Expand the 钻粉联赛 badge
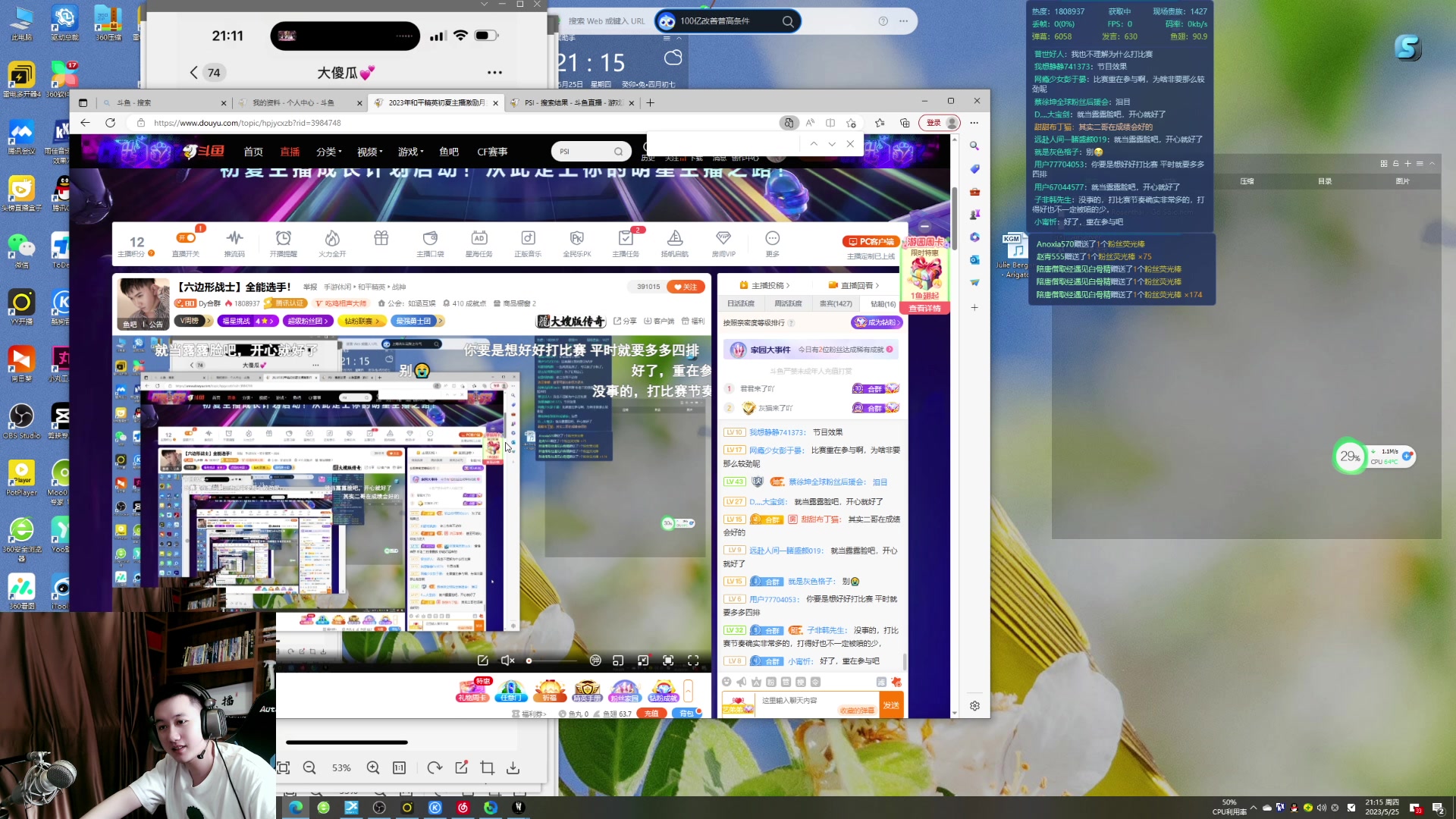This screenshot has height=819, width=1456. [361, 321]
